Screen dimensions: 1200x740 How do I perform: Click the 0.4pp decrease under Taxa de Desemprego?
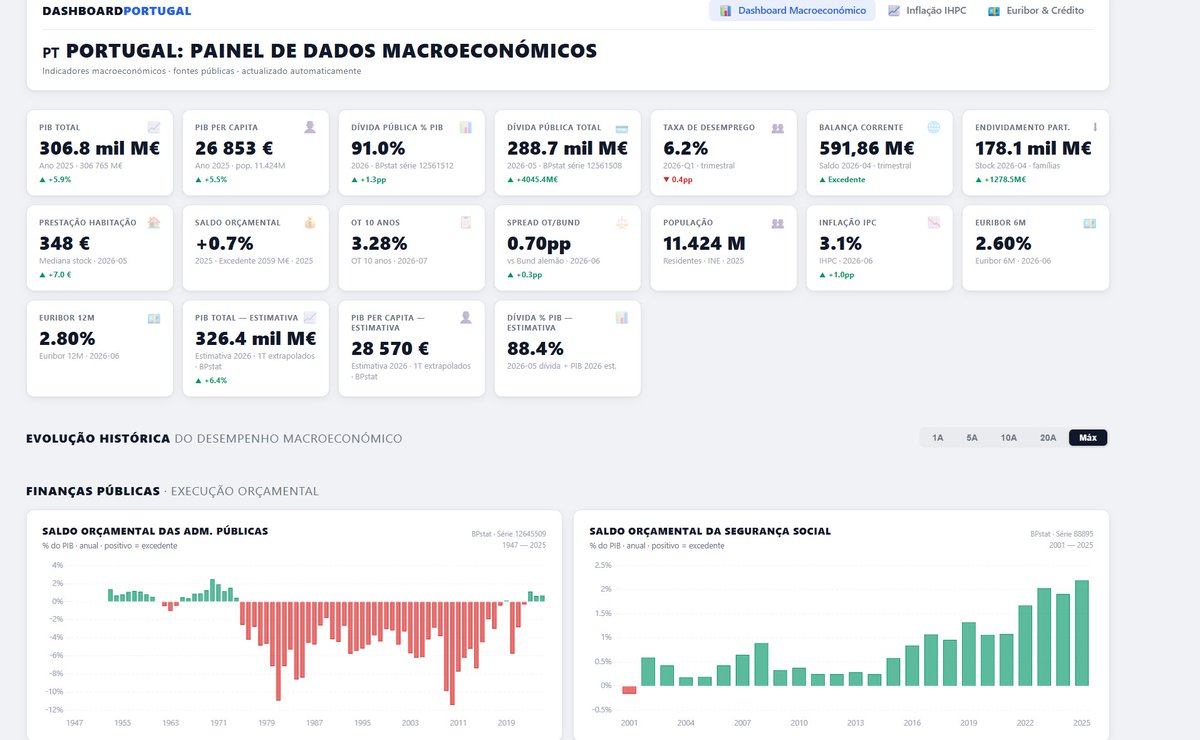click(677, 179)
